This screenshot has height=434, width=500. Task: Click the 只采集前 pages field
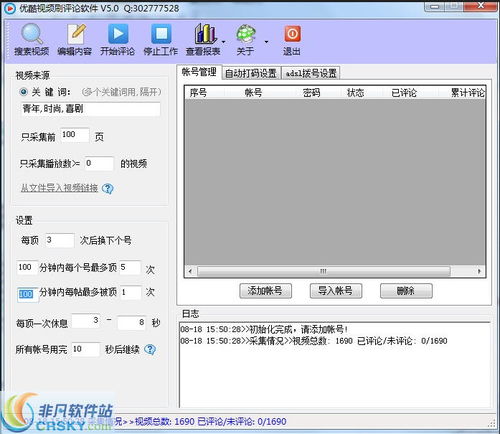(x=75, y=135)
